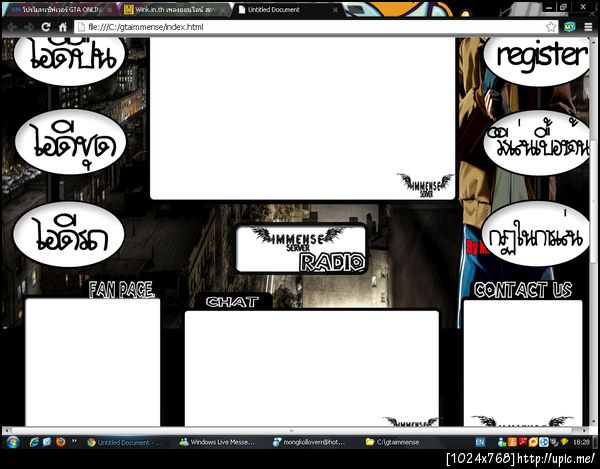Click the browser reload icon
This screenshot has width=600, height=469.
pyautogui.click(x=46, y=27)
